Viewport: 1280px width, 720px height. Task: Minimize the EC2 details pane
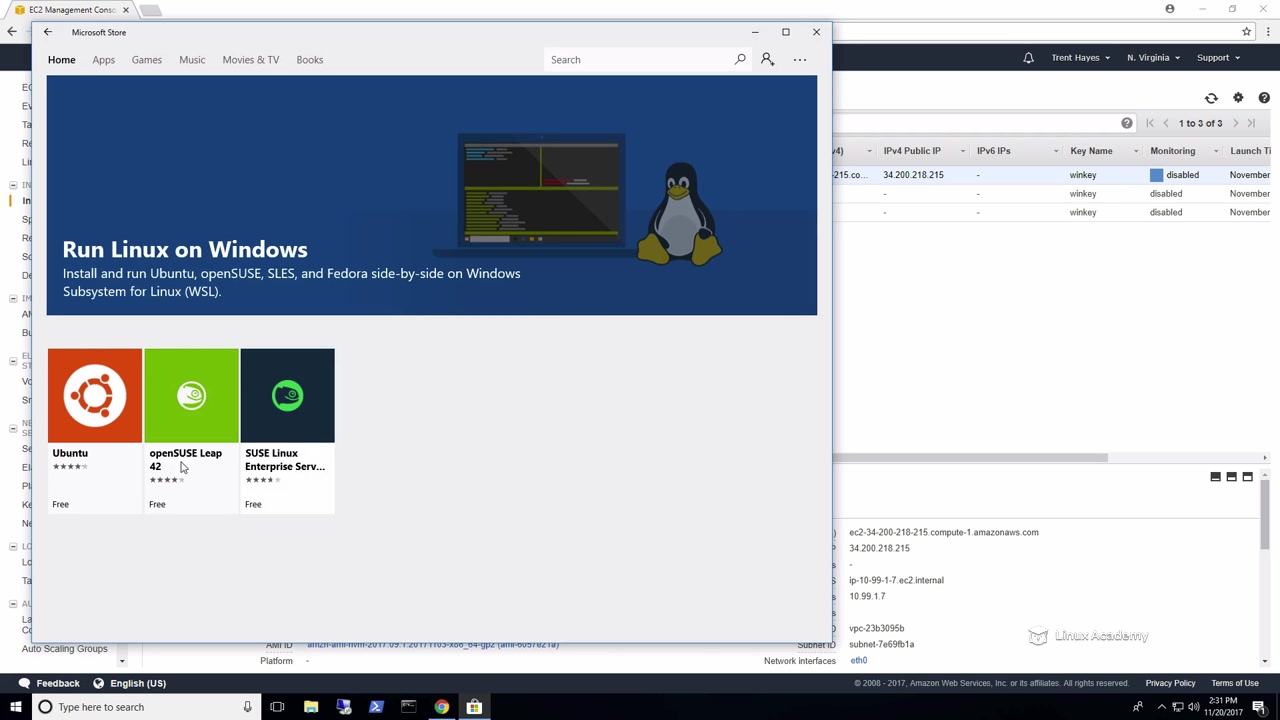tap(1216, 477)
